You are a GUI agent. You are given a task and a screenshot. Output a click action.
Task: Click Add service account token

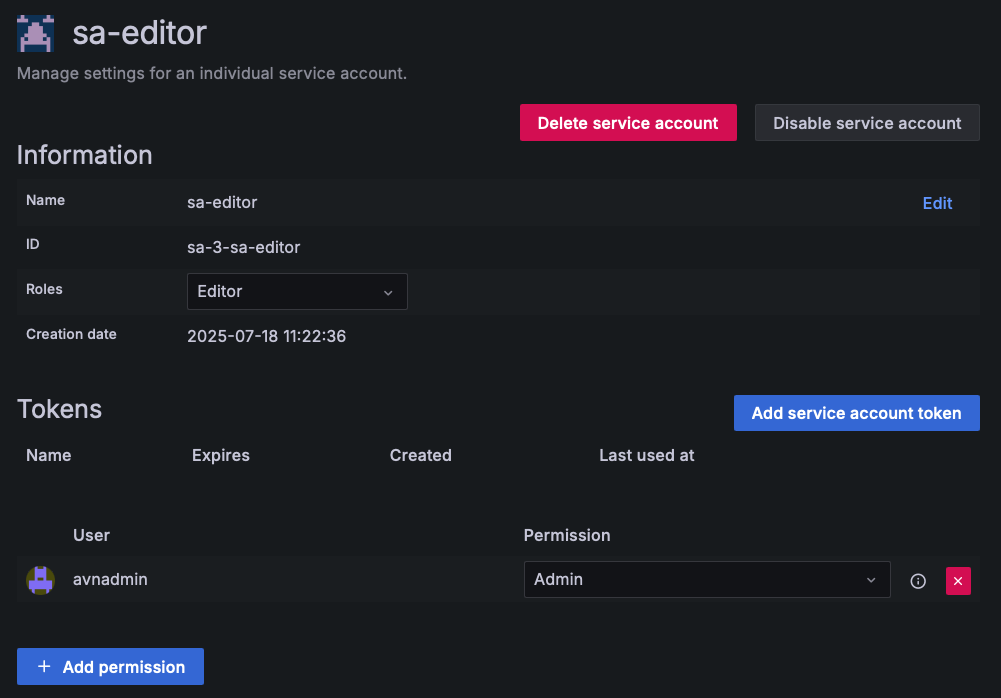(x=856, y=413)
